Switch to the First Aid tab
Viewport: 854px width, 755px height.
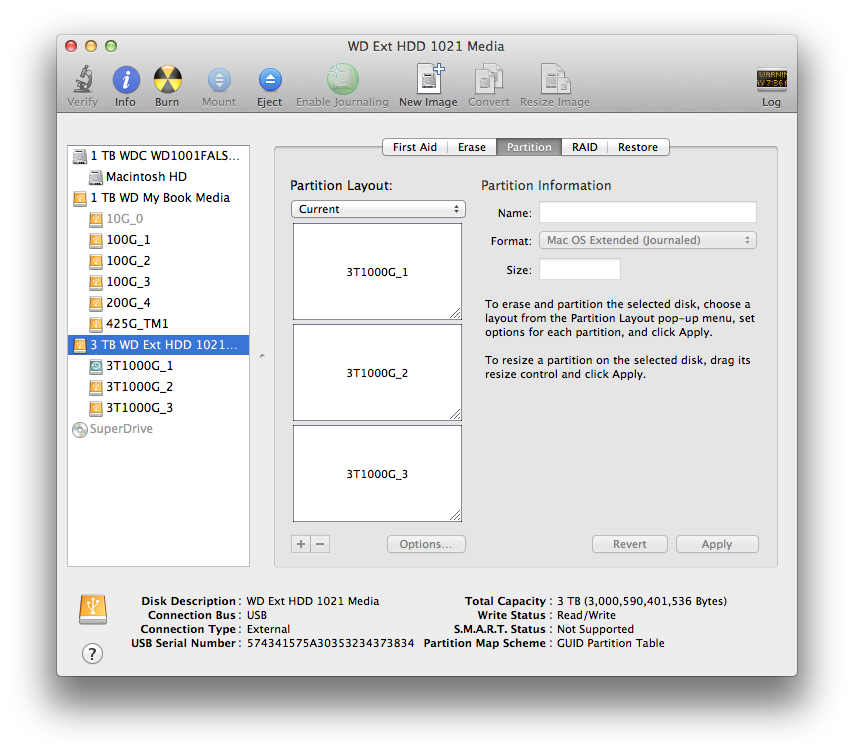coord(414,147)
